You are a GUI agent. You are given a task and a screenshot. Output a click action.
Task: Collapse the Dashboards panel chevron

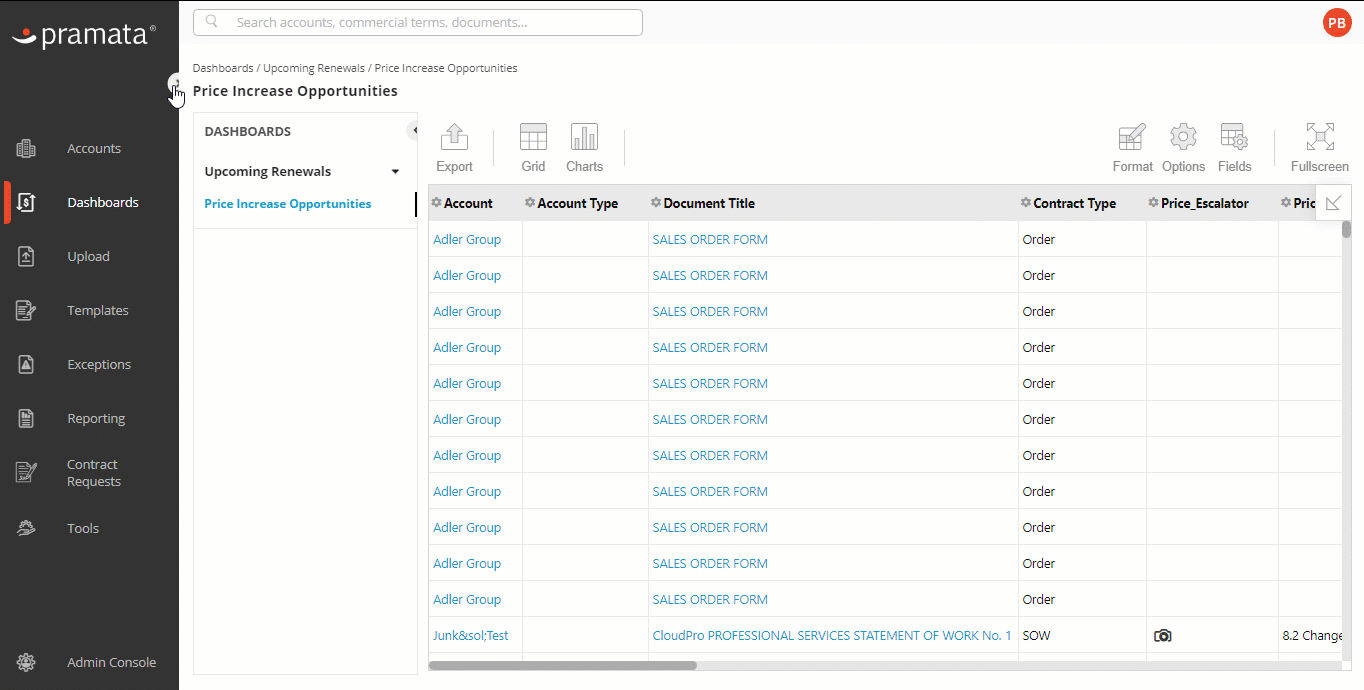(x=413, y=131)
